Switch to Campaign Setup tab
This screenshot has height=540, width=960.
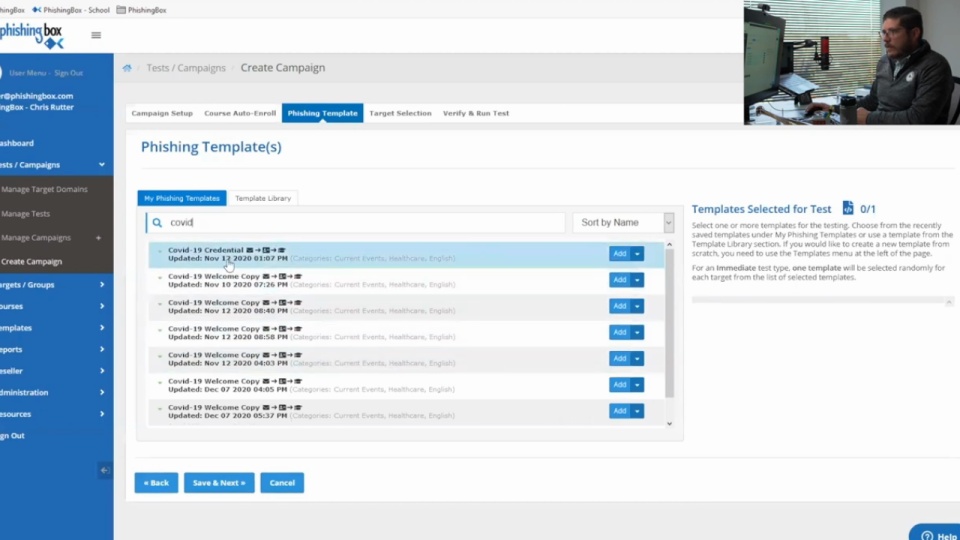tap(162, 113)
